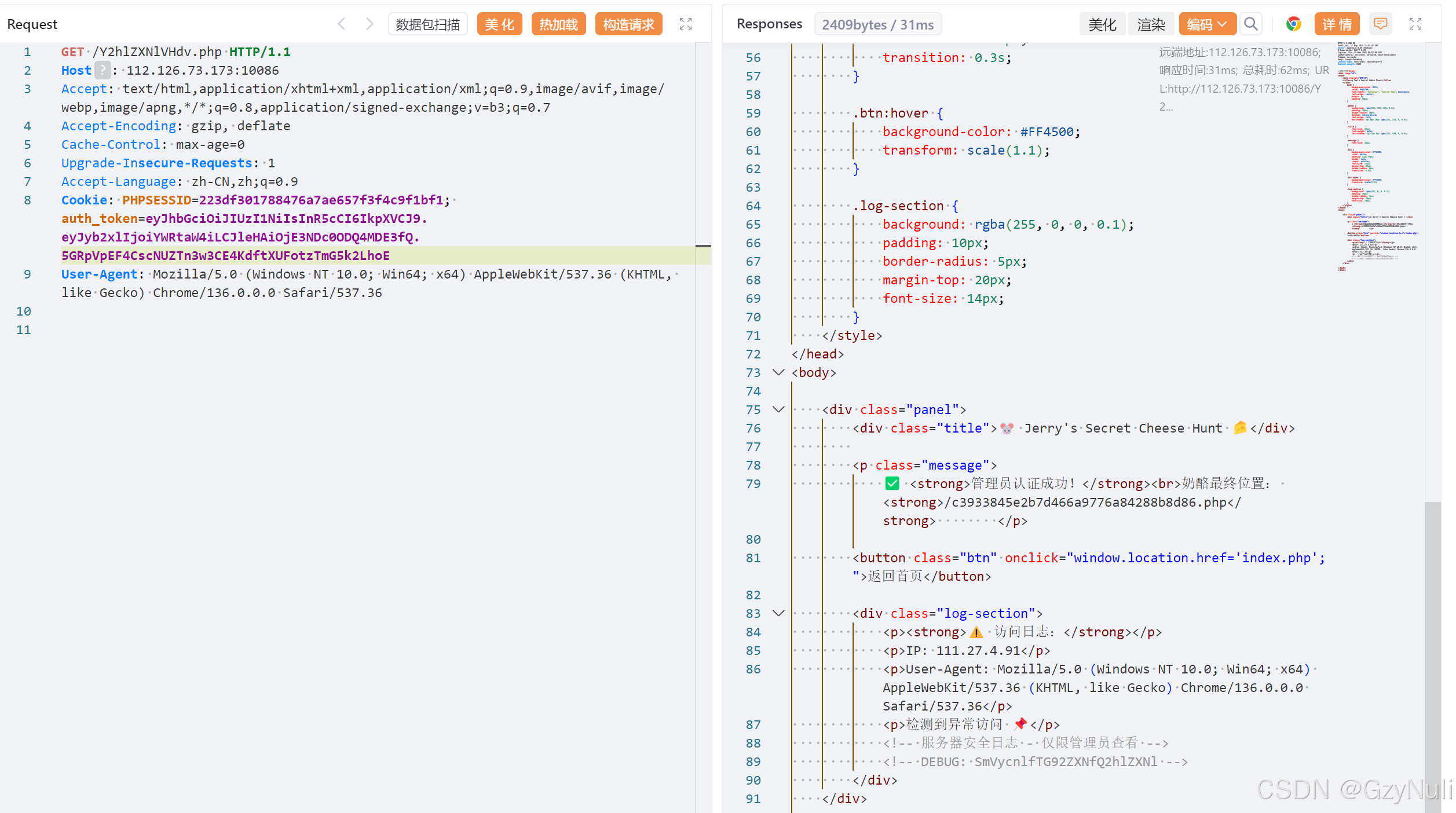
Task: Toggle 渲染 render view in Responses
Action: point(1151,24)
